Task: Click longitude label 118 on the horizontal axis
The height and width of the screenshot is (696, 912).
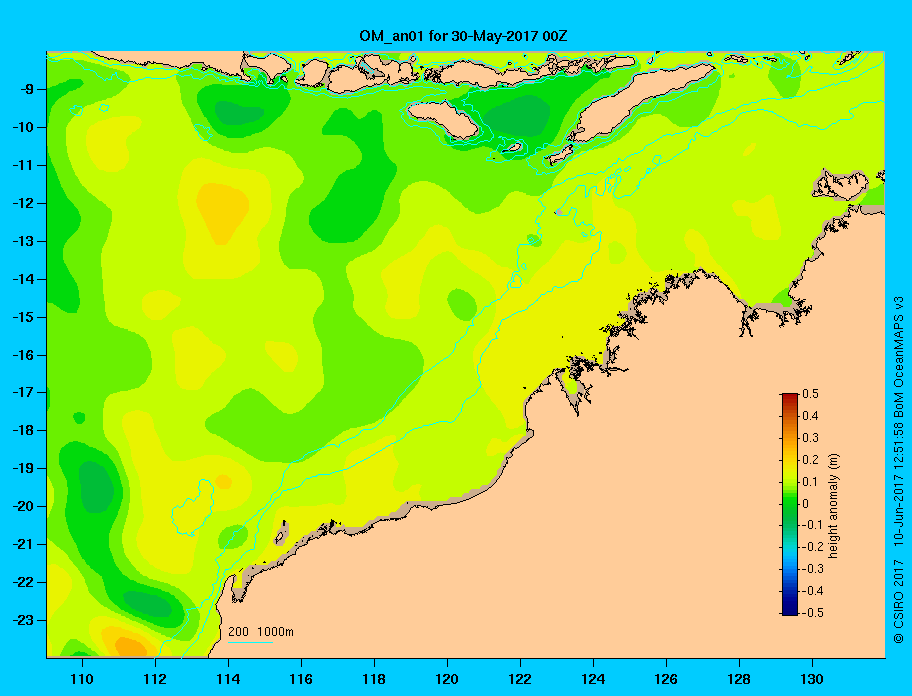Action: pos(374,679)
